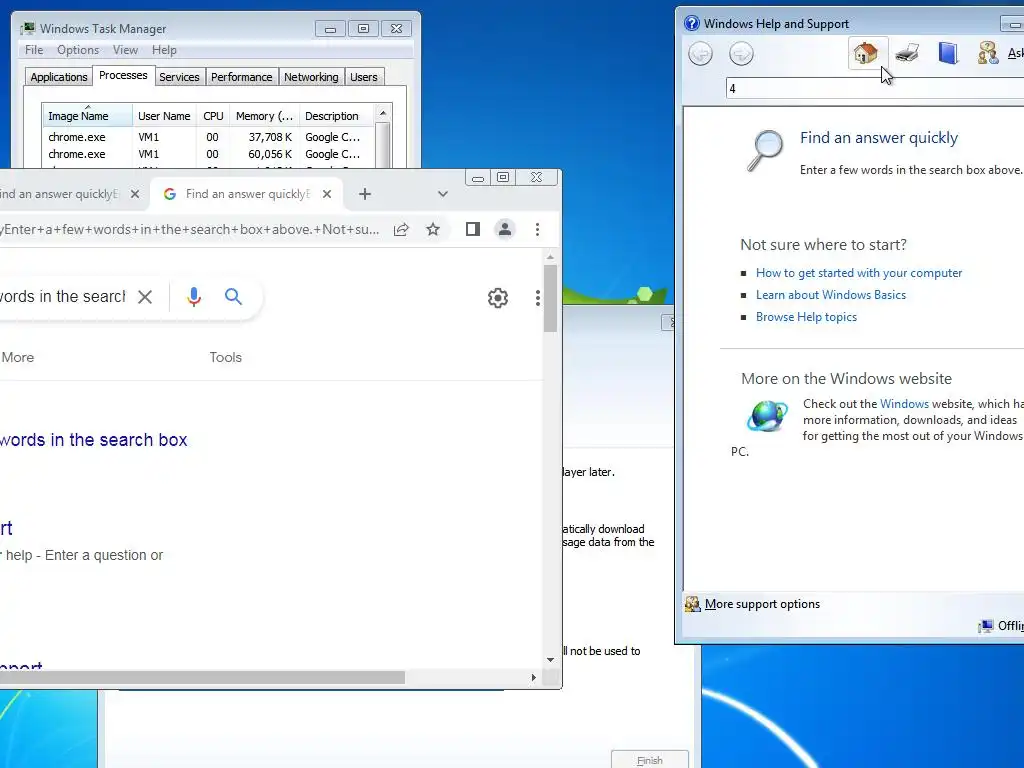Bookmark this page with the star icon
This screenshot has width=1024, height=768.
433,229
